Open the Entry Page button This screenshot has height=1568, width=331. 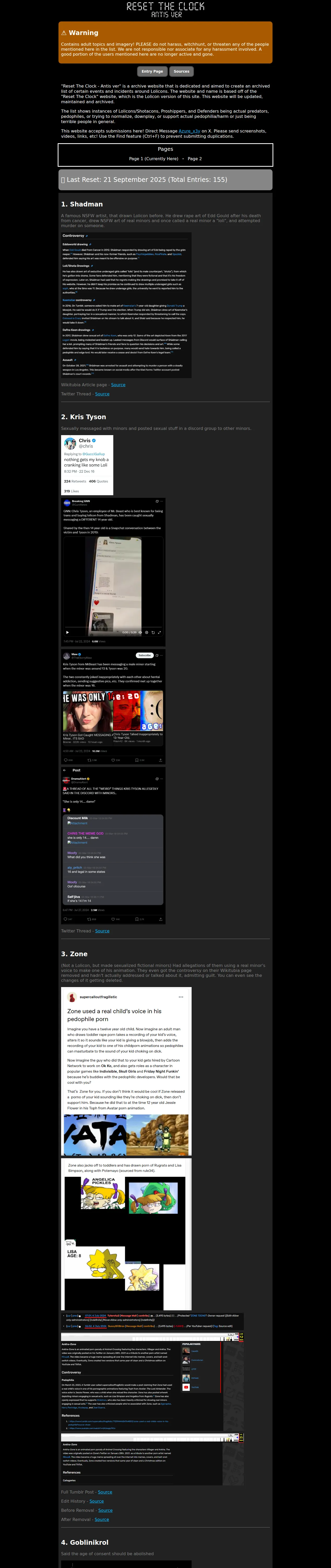pyautogui.click(x=152, y=71)
